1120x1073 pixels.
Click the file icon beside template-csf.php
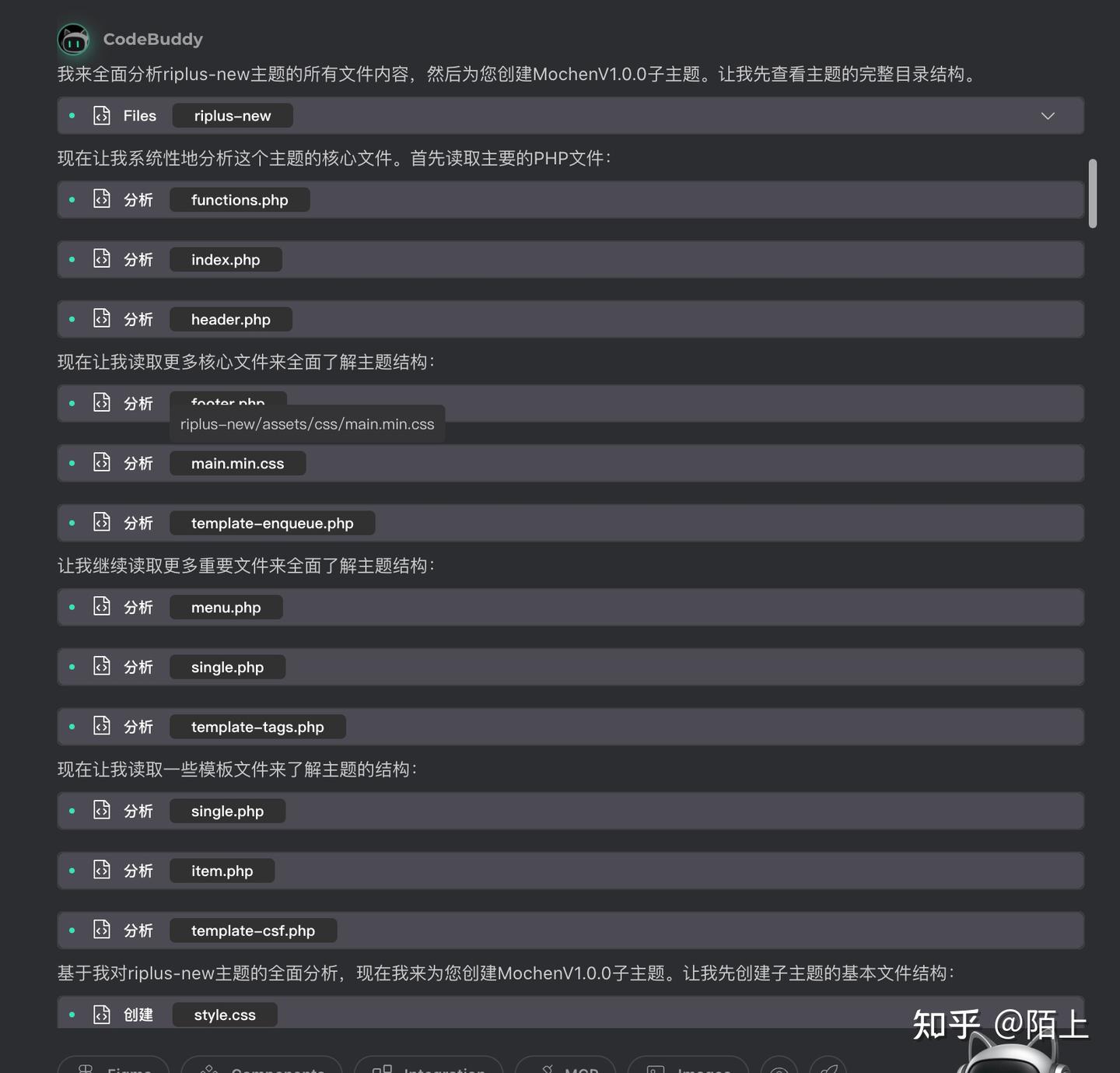102,930
